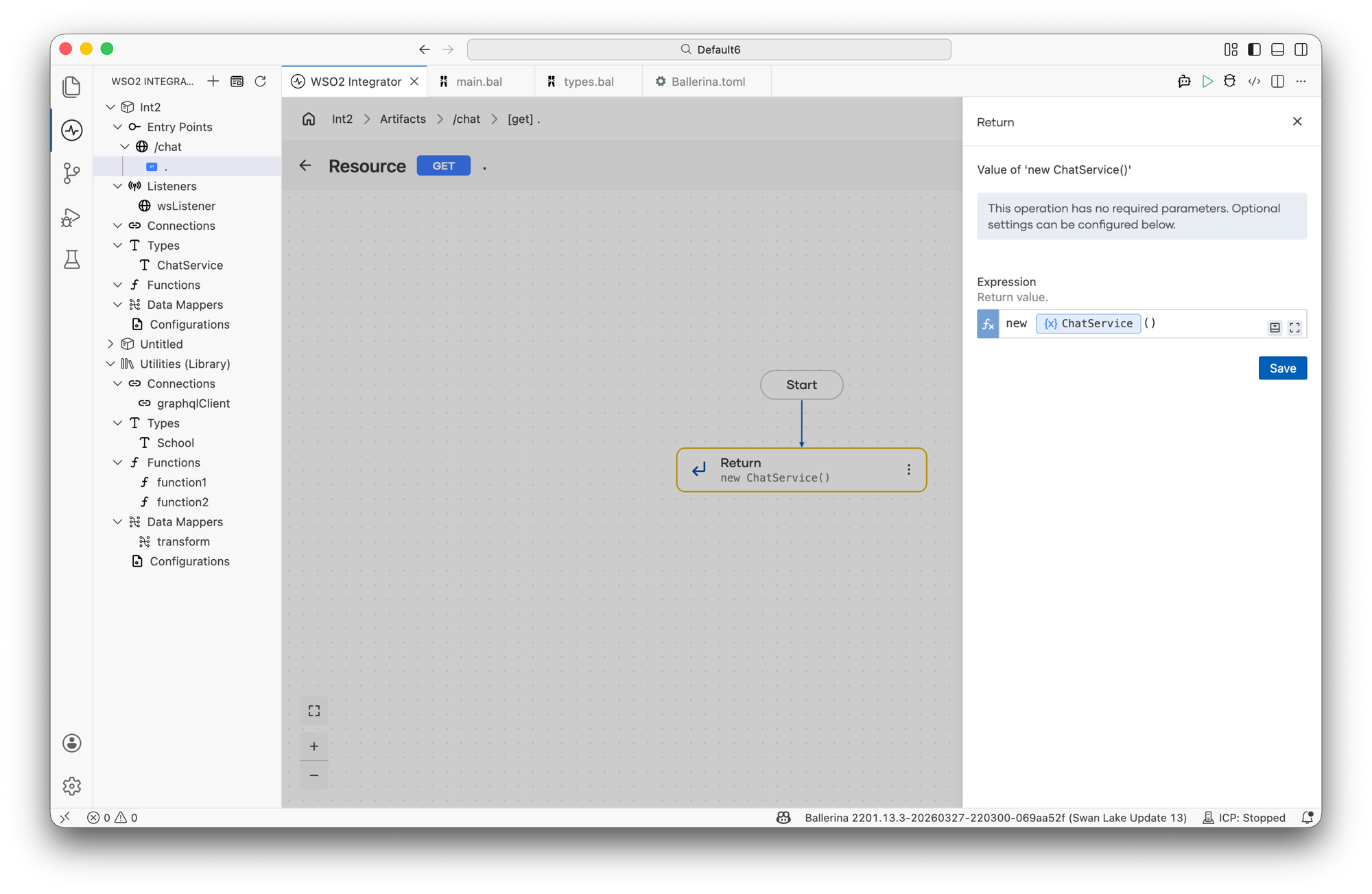Viewport: 1372px width, 894px height.
Task: Open wsListener in the tree
Action: [x=186, y=206]
